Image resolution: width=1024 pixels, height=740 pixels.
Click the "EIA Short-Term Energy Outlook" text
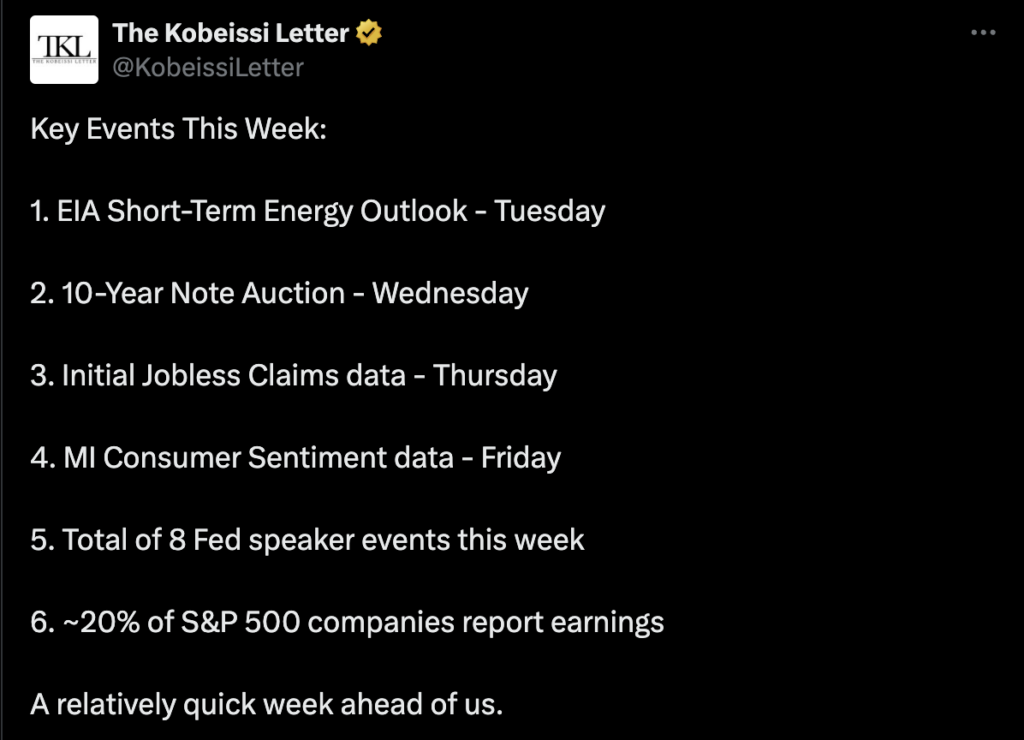click(265, 211)
